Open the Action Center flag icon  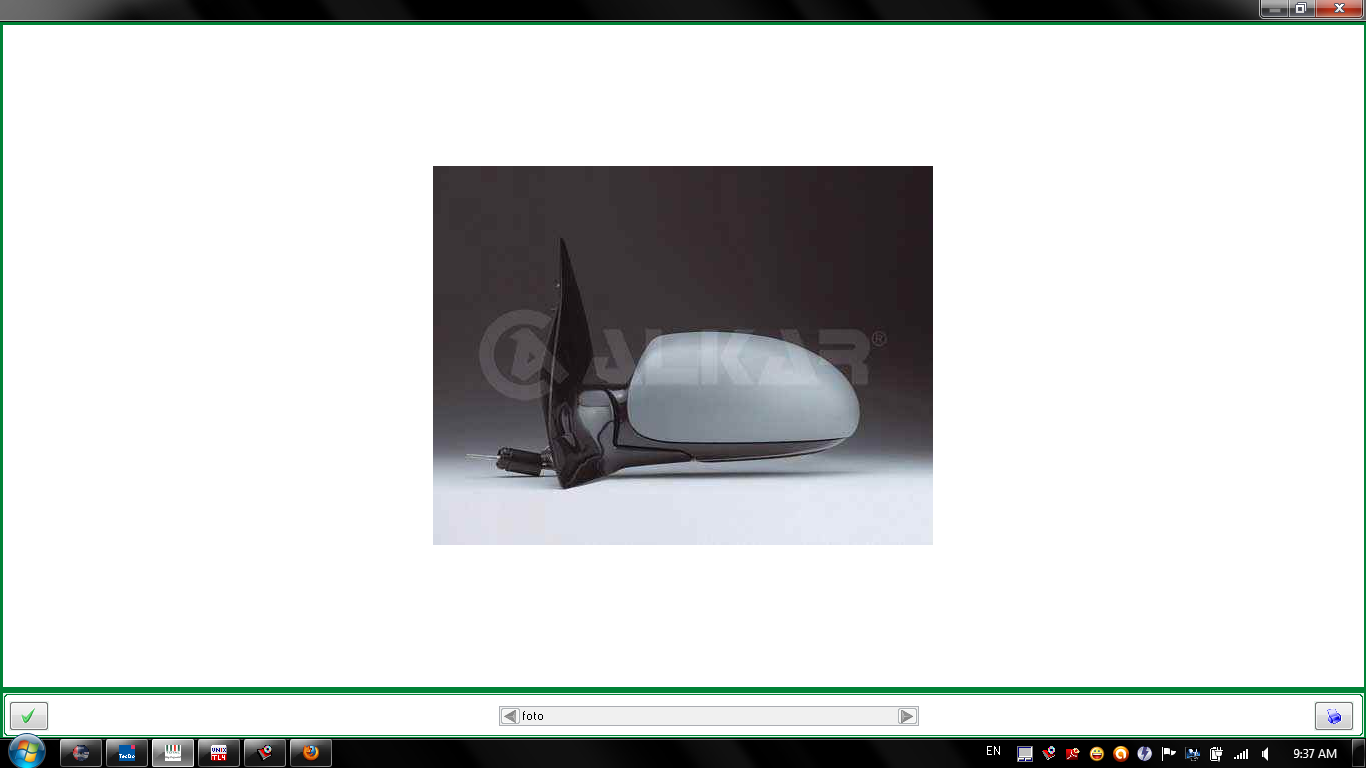coord(1168,754)
